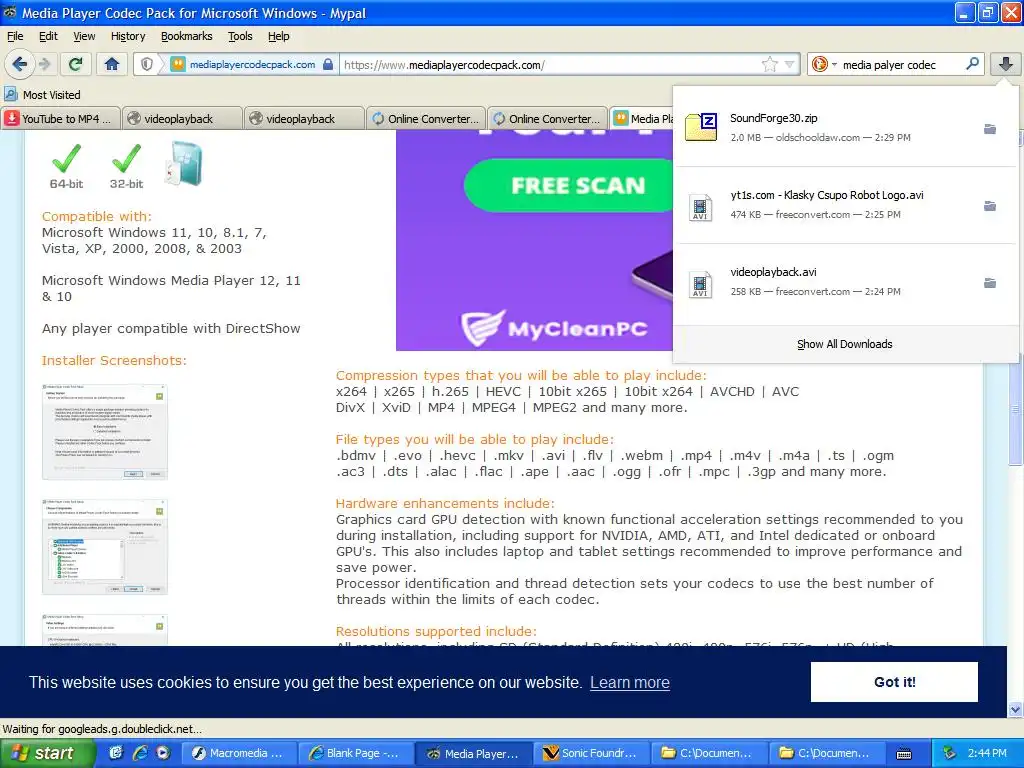The image size is (1024, 768).
Task: Click Learn more cookie link
Action: tap(630, 682)
